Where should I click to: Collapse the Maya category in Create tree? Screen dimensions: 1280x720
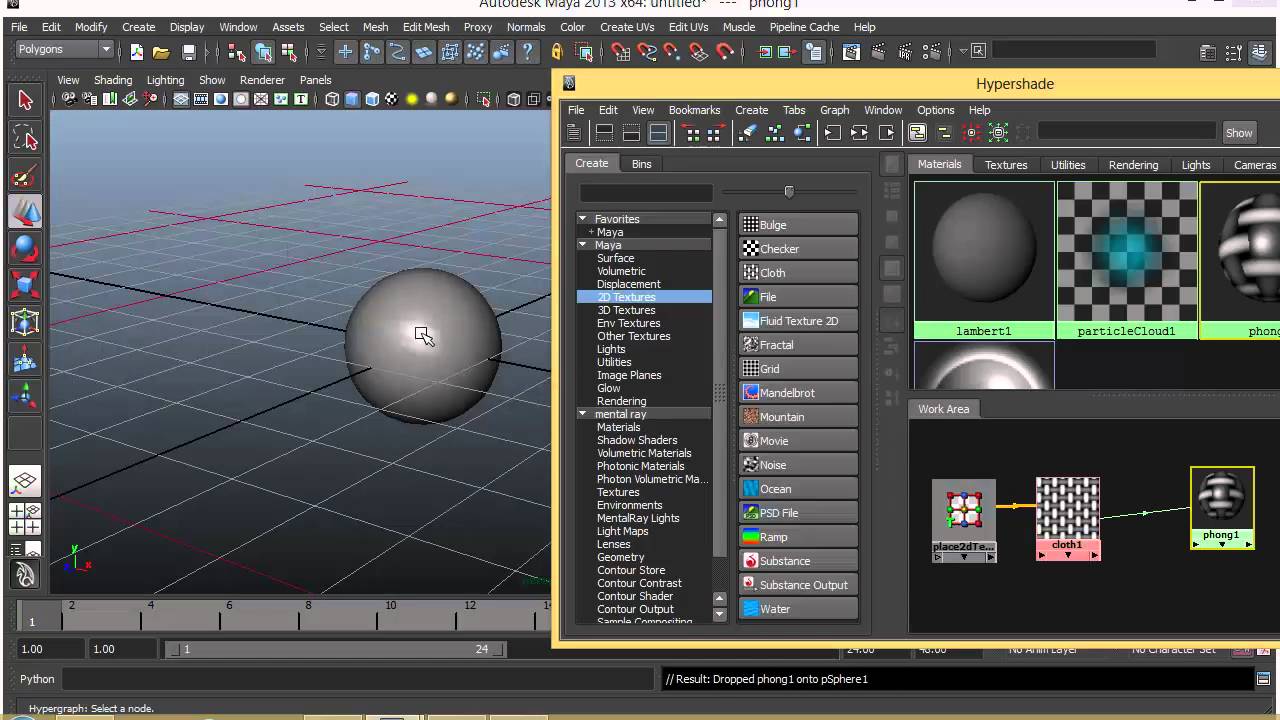coord(583,245)
